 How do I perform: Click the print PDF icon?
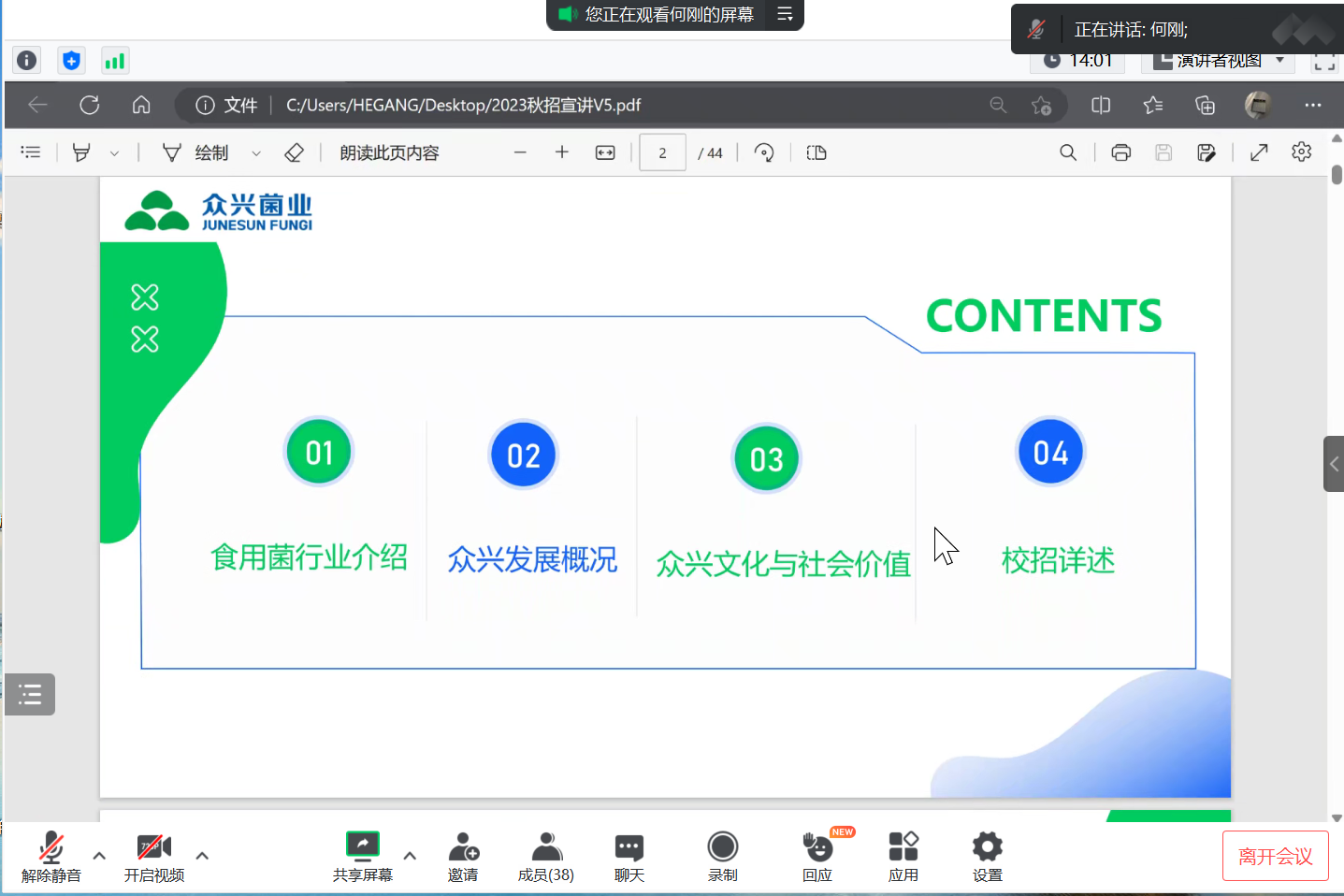1120,152
